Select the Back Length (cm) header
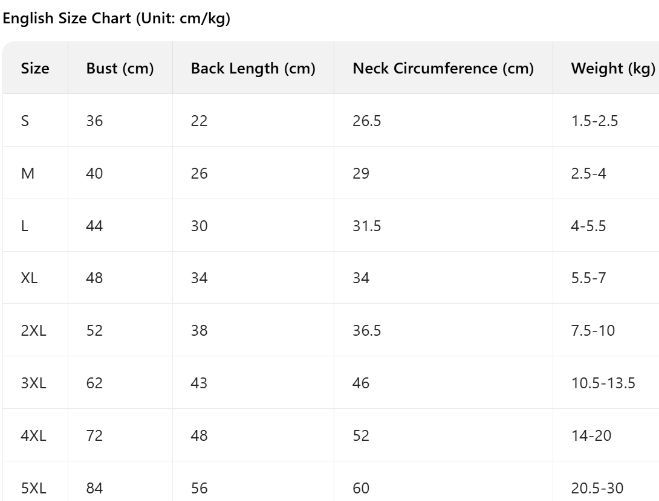Viewport: 659px width, 501px height. (253, 68)
